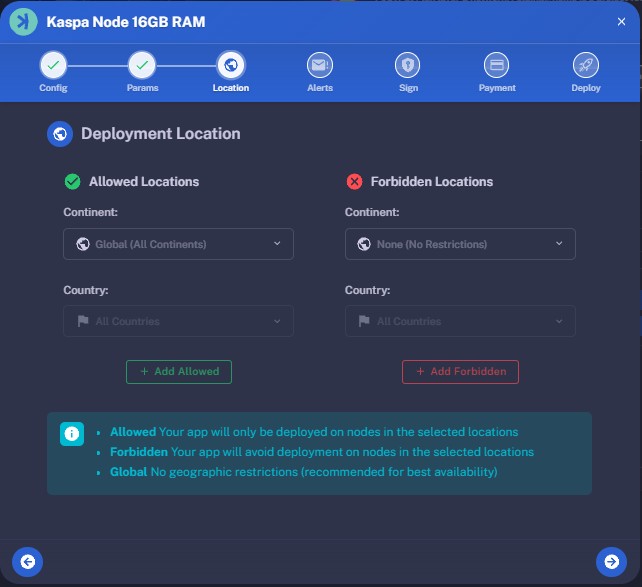
Task: Open the Sign shield step icon
Action: point(408,66)
